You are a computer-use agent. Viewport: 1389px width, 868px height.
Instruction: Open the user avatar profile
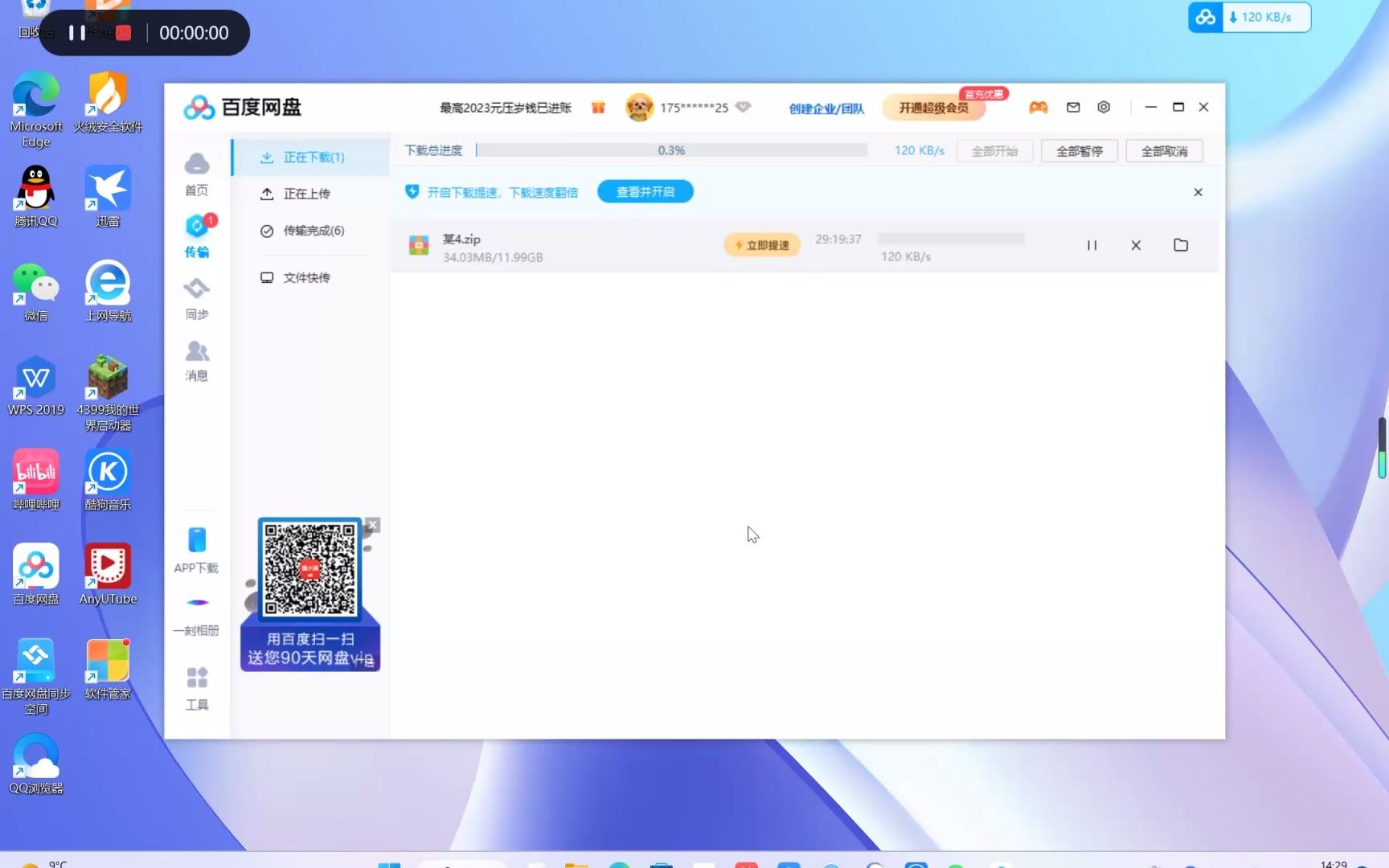pos(640,107)
